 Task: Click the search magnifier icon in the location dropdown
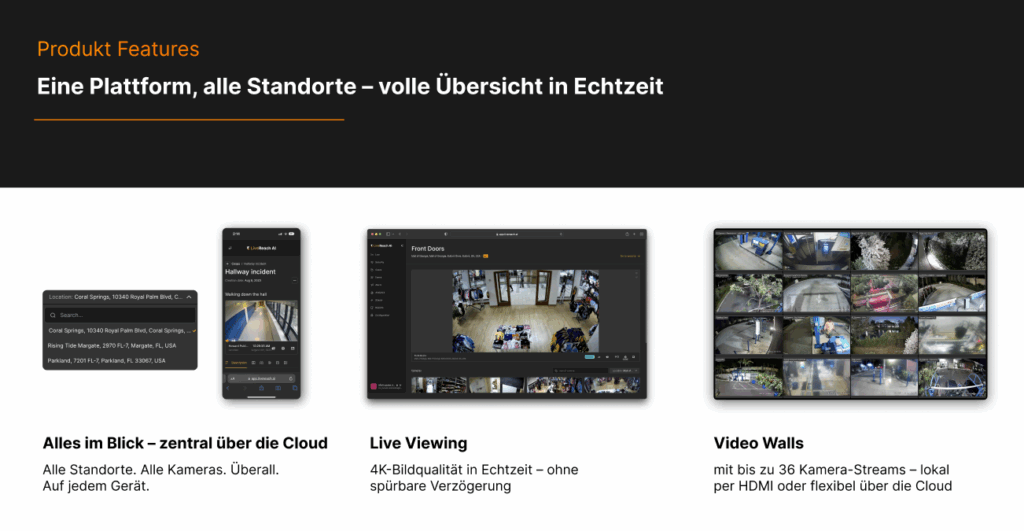coord(53,315)
